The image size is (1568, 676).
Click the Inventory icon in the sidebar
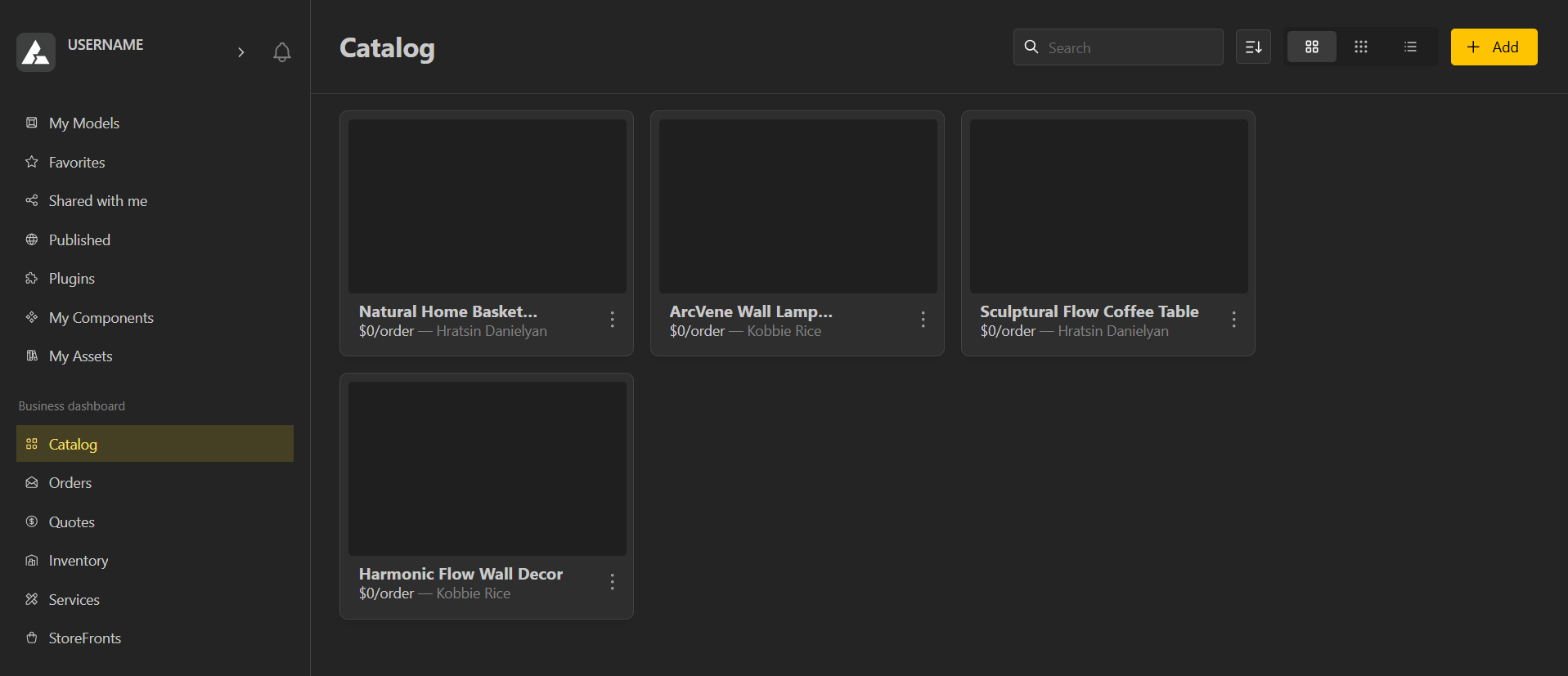click(32, 561)
